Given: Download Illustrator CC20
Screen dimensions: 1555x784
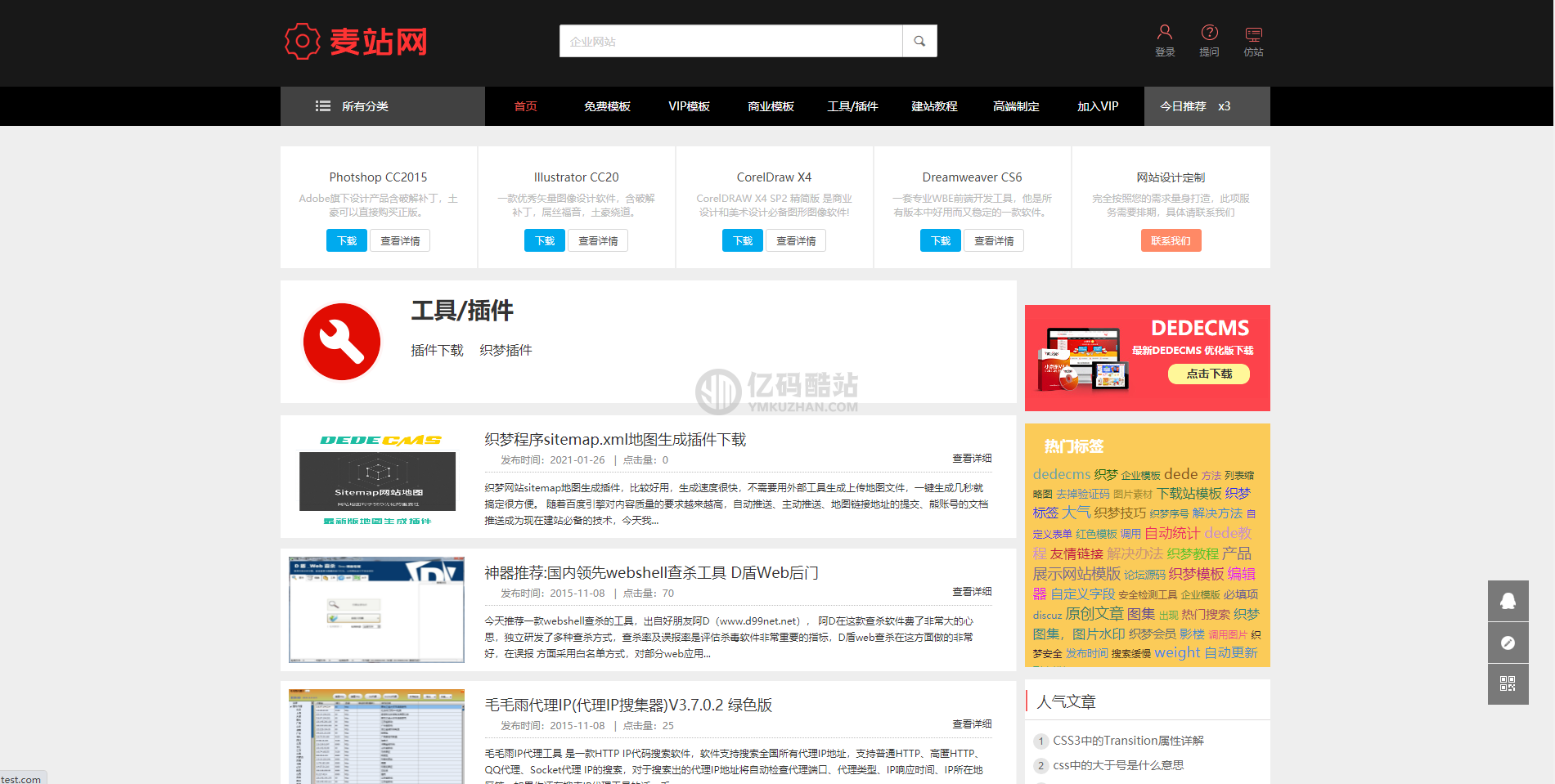Looking at the screenshot, I should pos(545,240).
